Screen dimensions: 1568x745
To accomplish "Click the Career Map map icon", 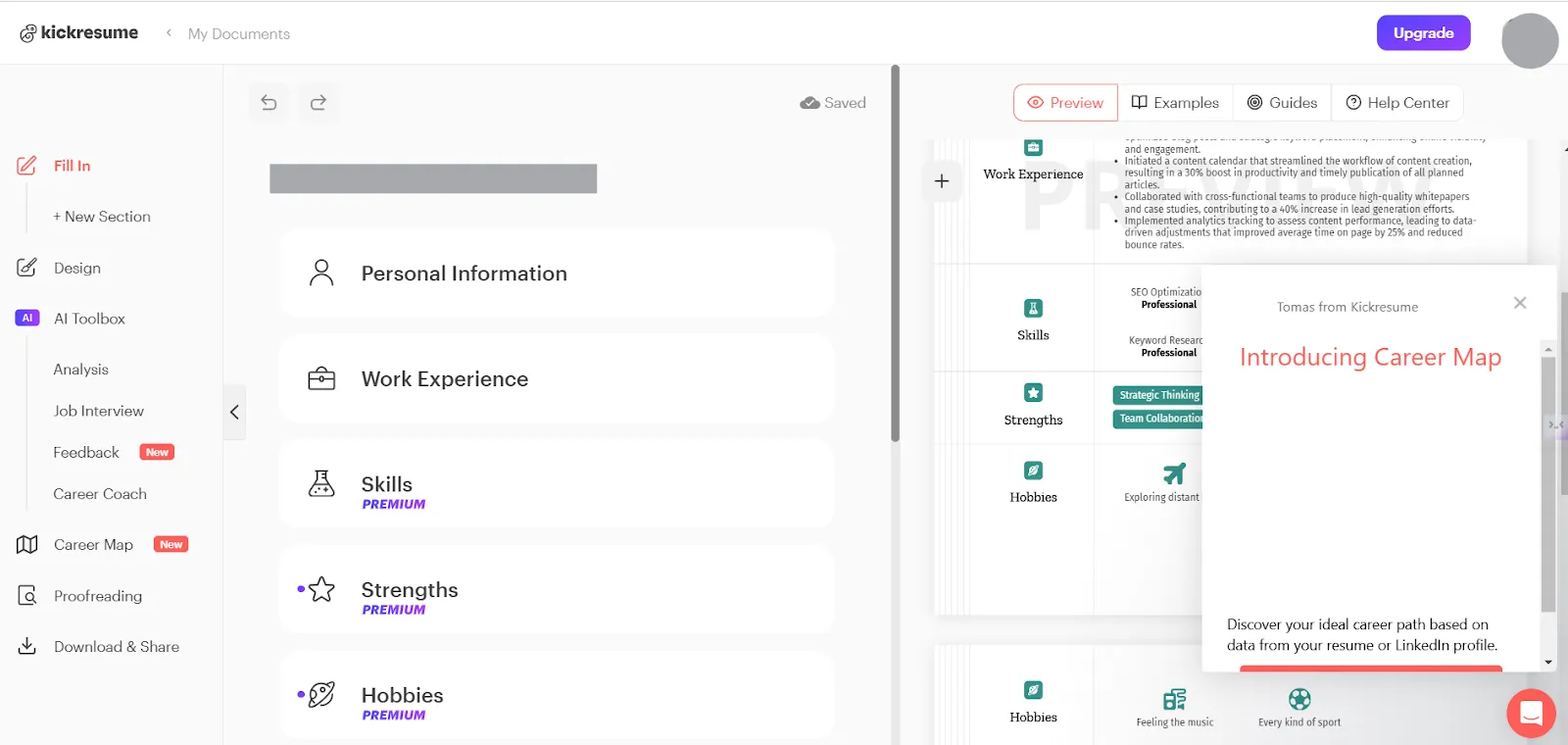I will tap(26, 544).
